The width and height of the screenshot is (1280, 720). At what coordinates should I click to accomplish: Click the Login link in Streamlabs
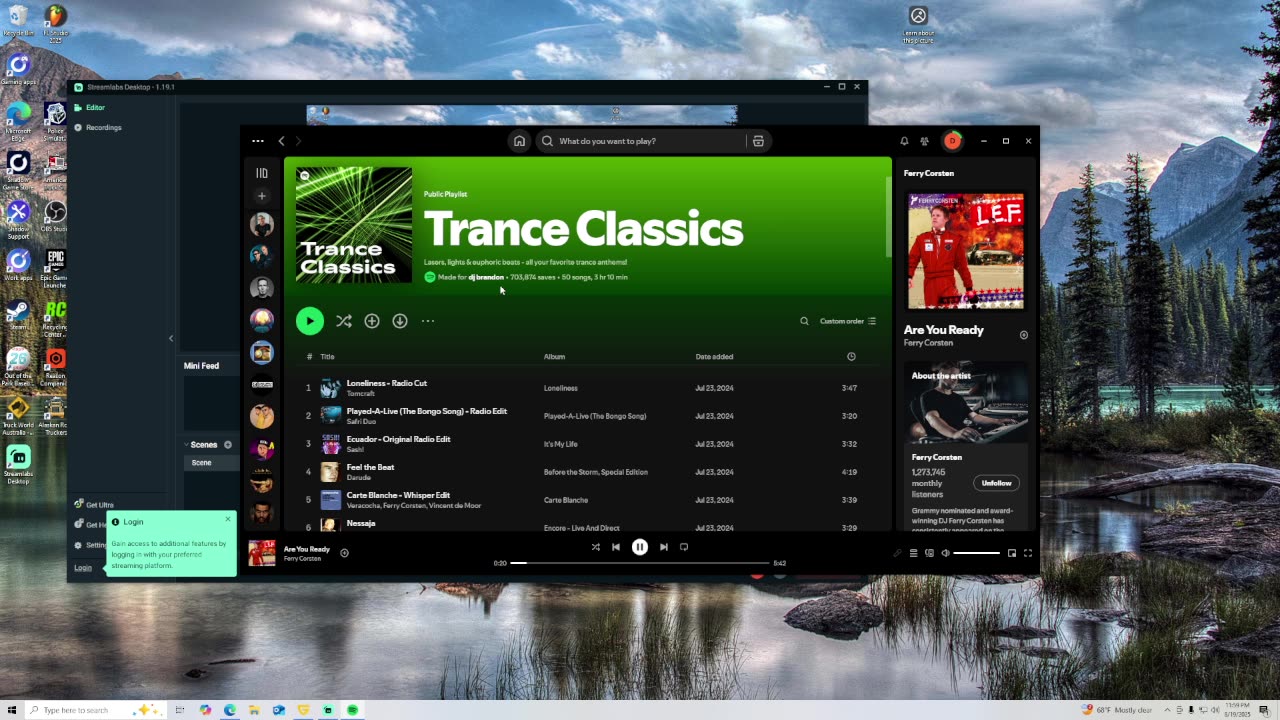(x=83, y=568)
